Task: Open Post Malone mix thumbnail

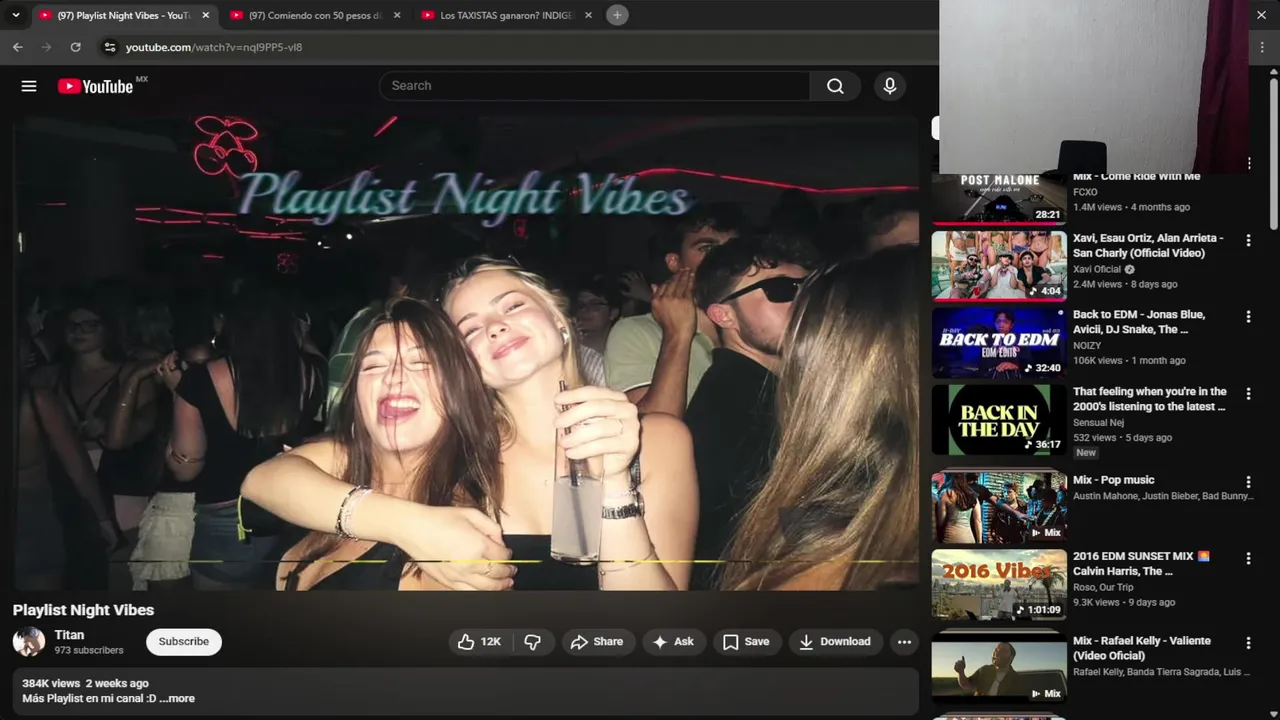Action: coord(999,199)
